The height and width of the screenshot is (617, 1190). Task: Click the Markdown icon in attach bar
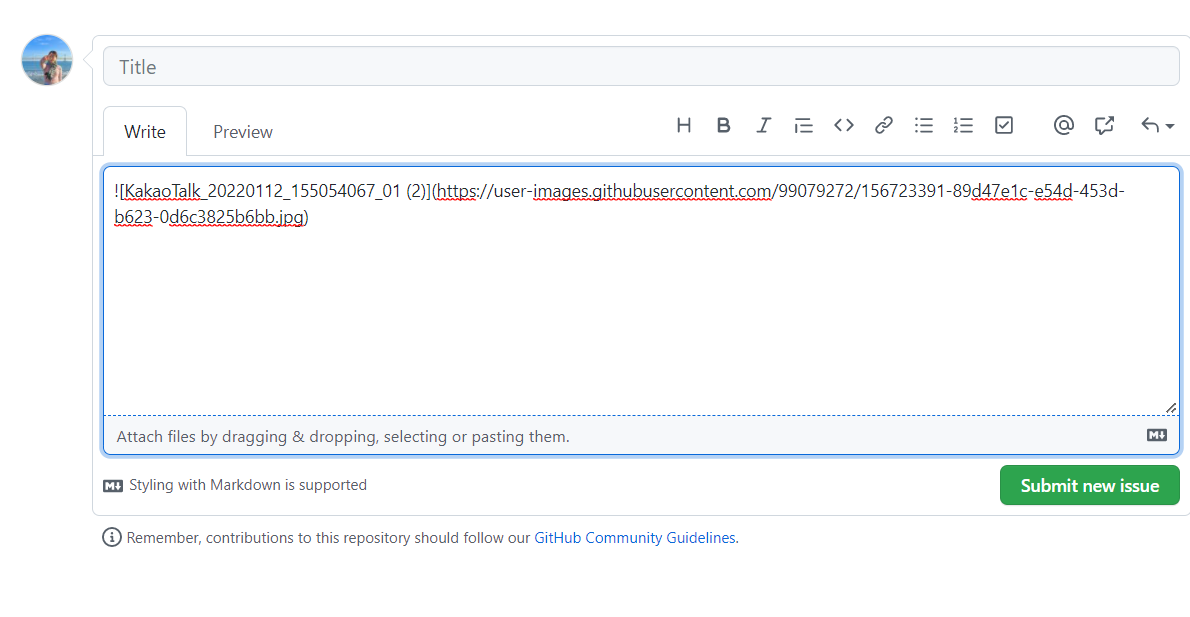coord(1157,435)
